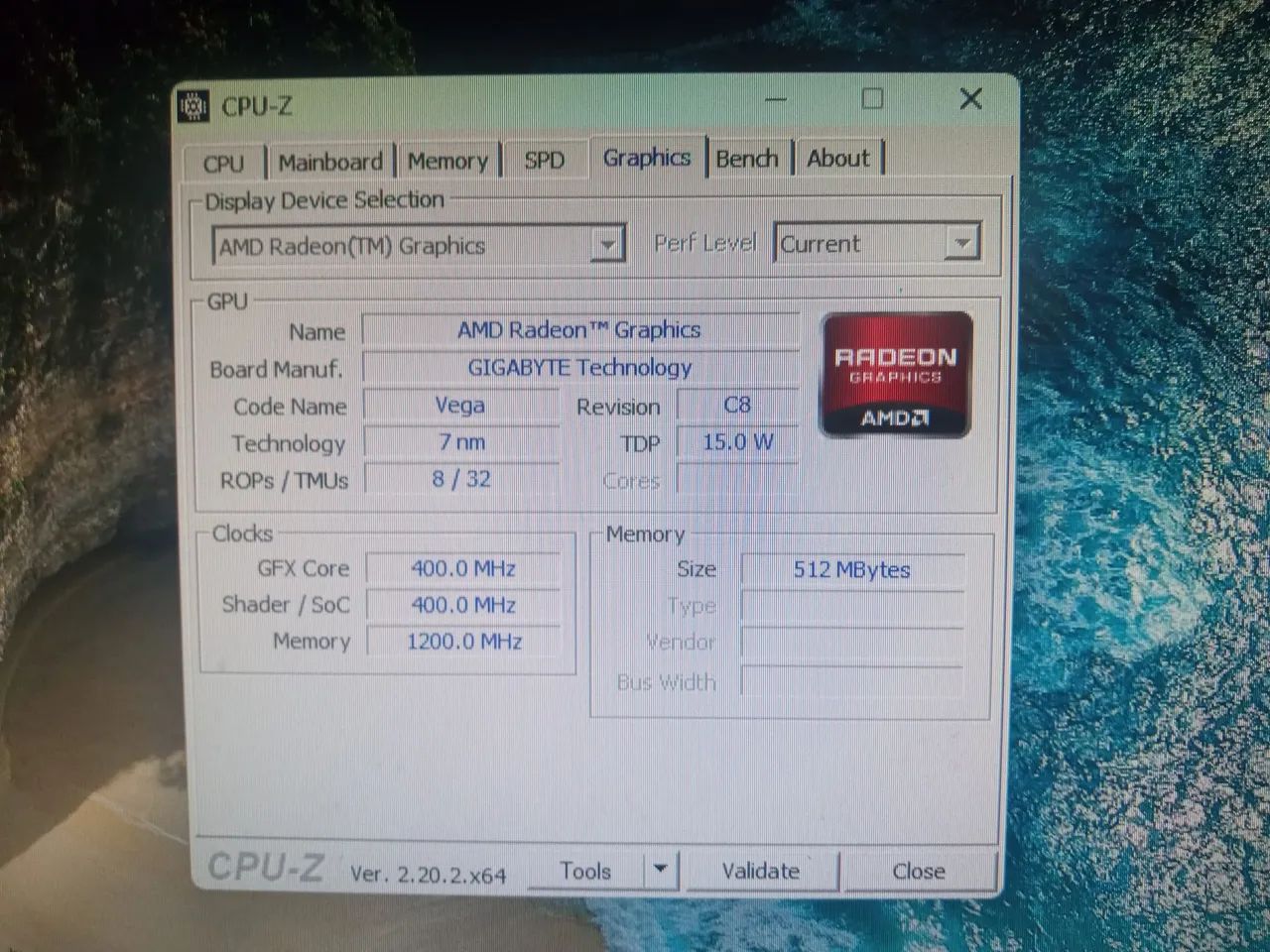Select the Memory tab
Image resolution: width=1270 pixels, height=952 pixels.
tap(447, 161)
